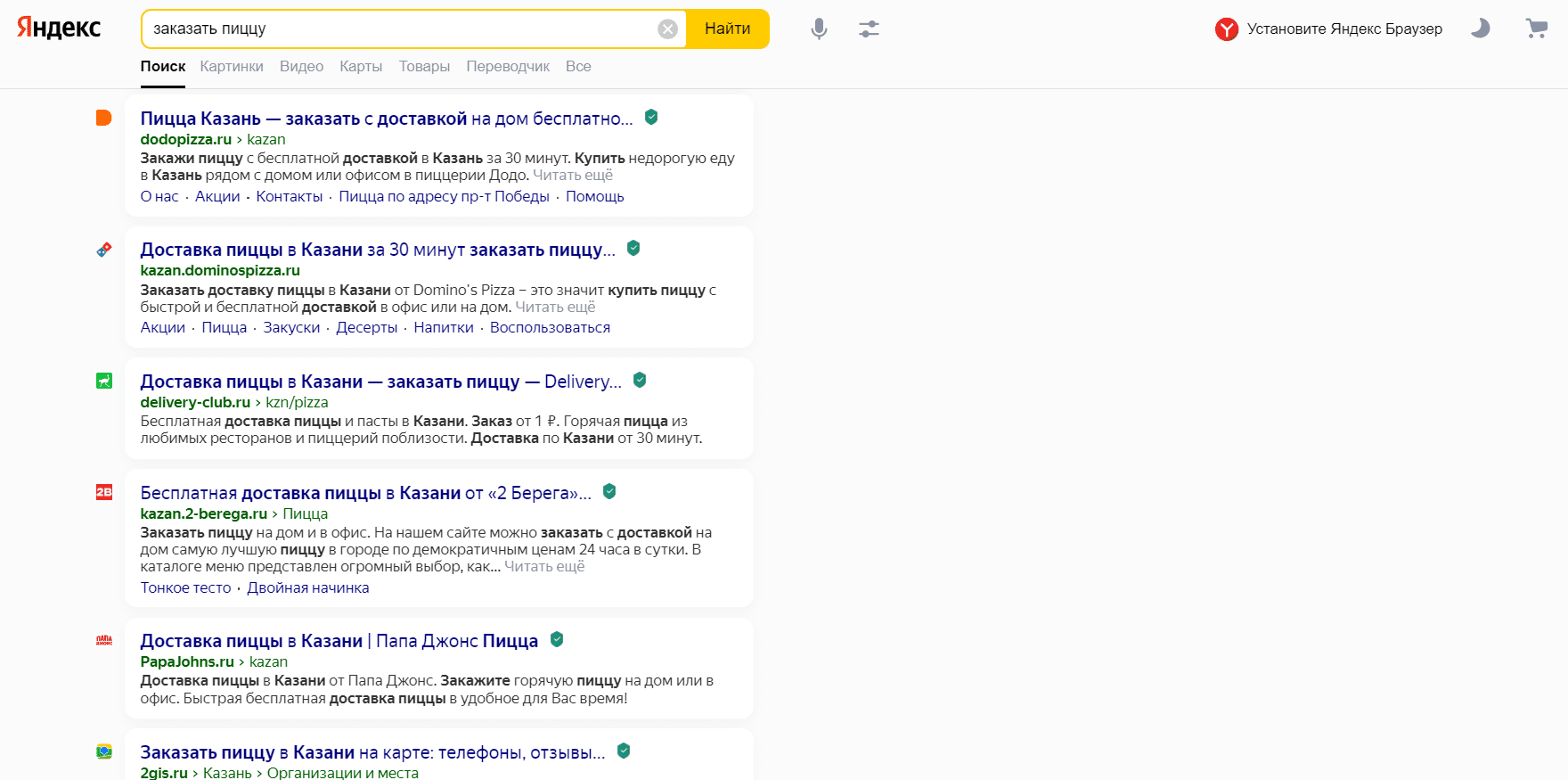Click verified shield beside Domino's result
The image size is (1568, 780).
633,248
